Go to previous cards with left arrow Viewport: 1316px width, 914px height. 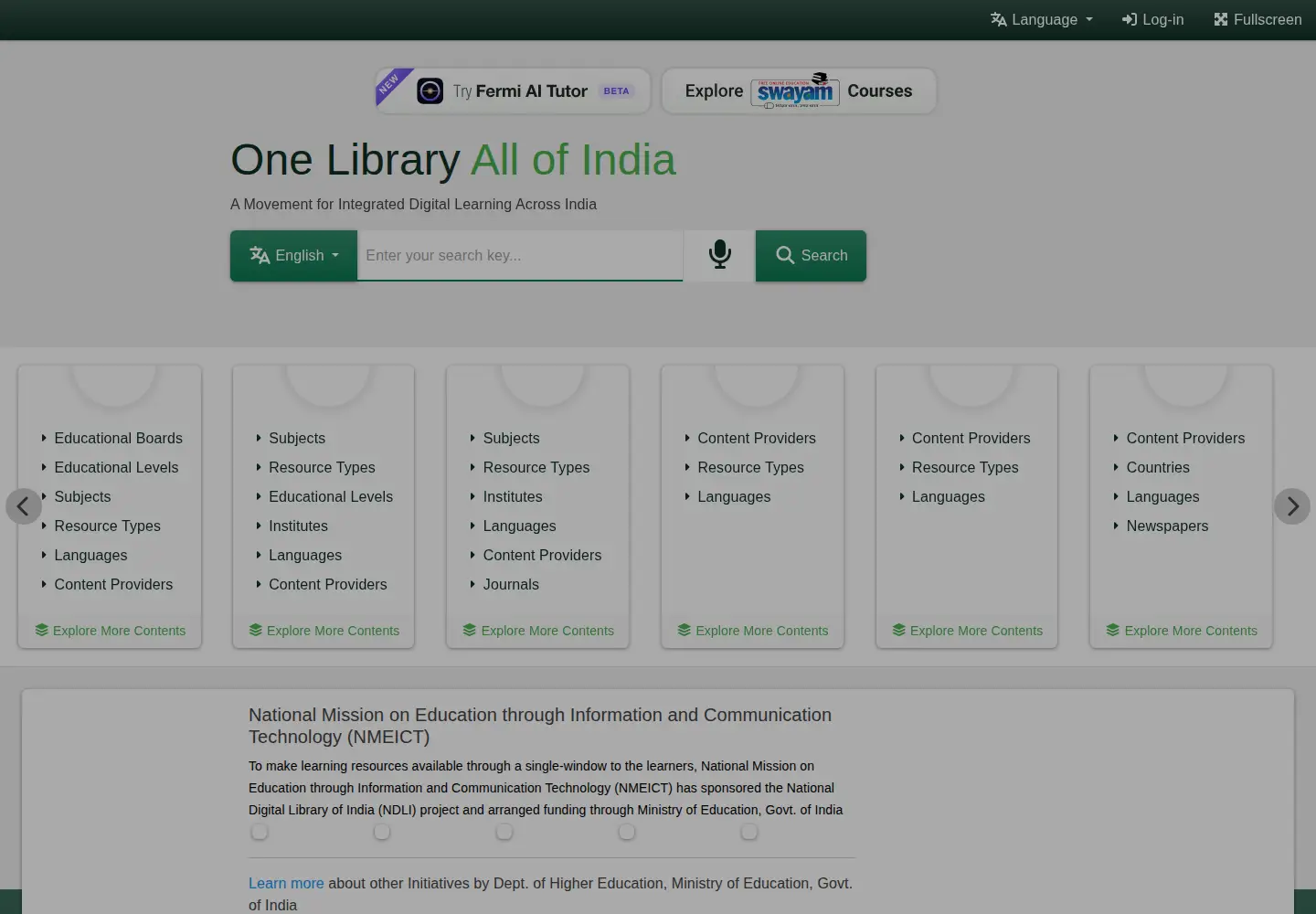[x=24, y=506]
